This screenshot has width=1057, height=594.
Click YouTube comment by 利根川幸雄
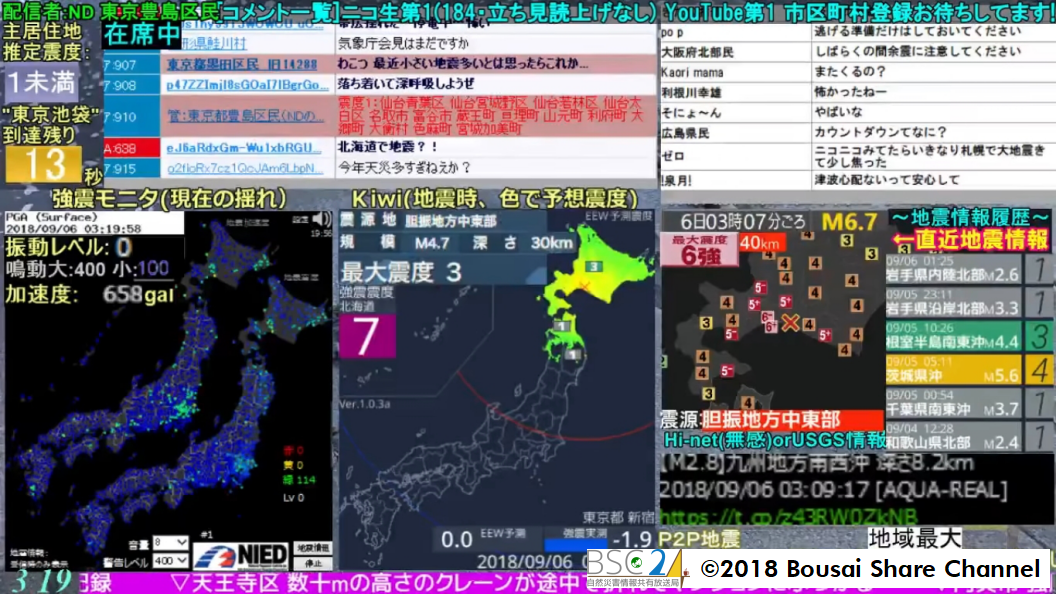tap(857, 92)
